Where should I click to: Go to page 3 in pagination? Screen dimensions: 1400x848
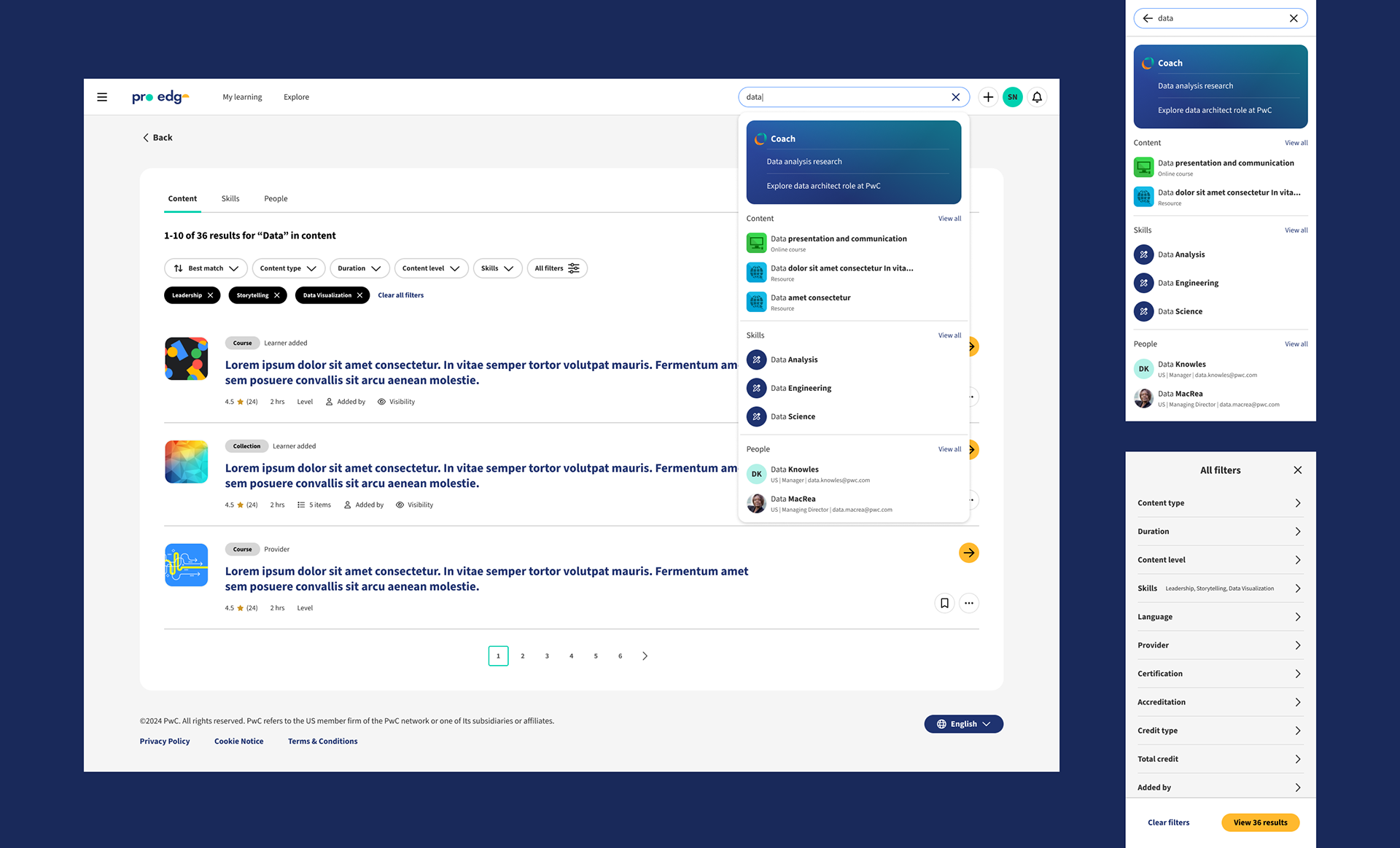pos(547,656)
